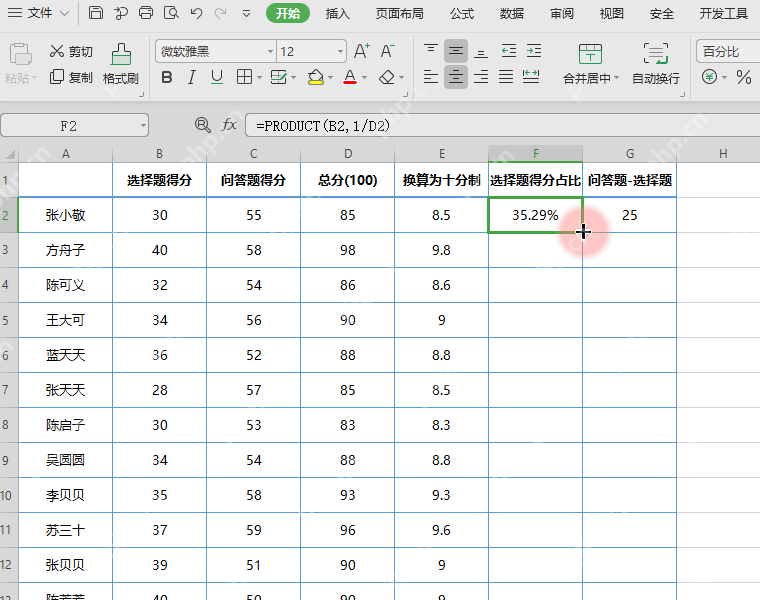
Task: Click the distributed alignment icon
Action: [x=531, y=77]
